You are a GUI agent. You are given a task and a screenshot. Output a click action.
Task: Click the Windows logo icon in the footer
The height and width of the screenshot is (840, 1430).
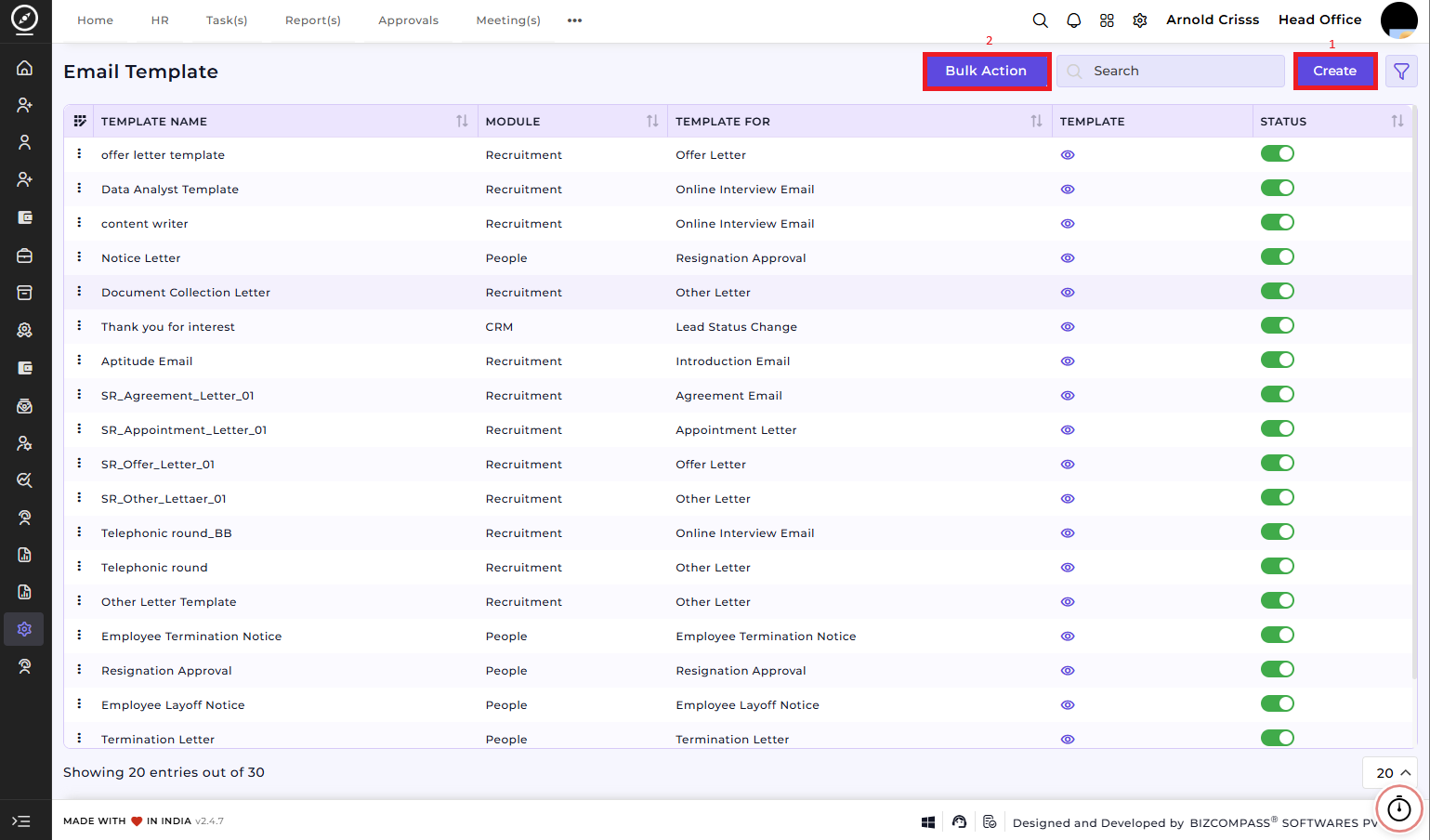928,822
